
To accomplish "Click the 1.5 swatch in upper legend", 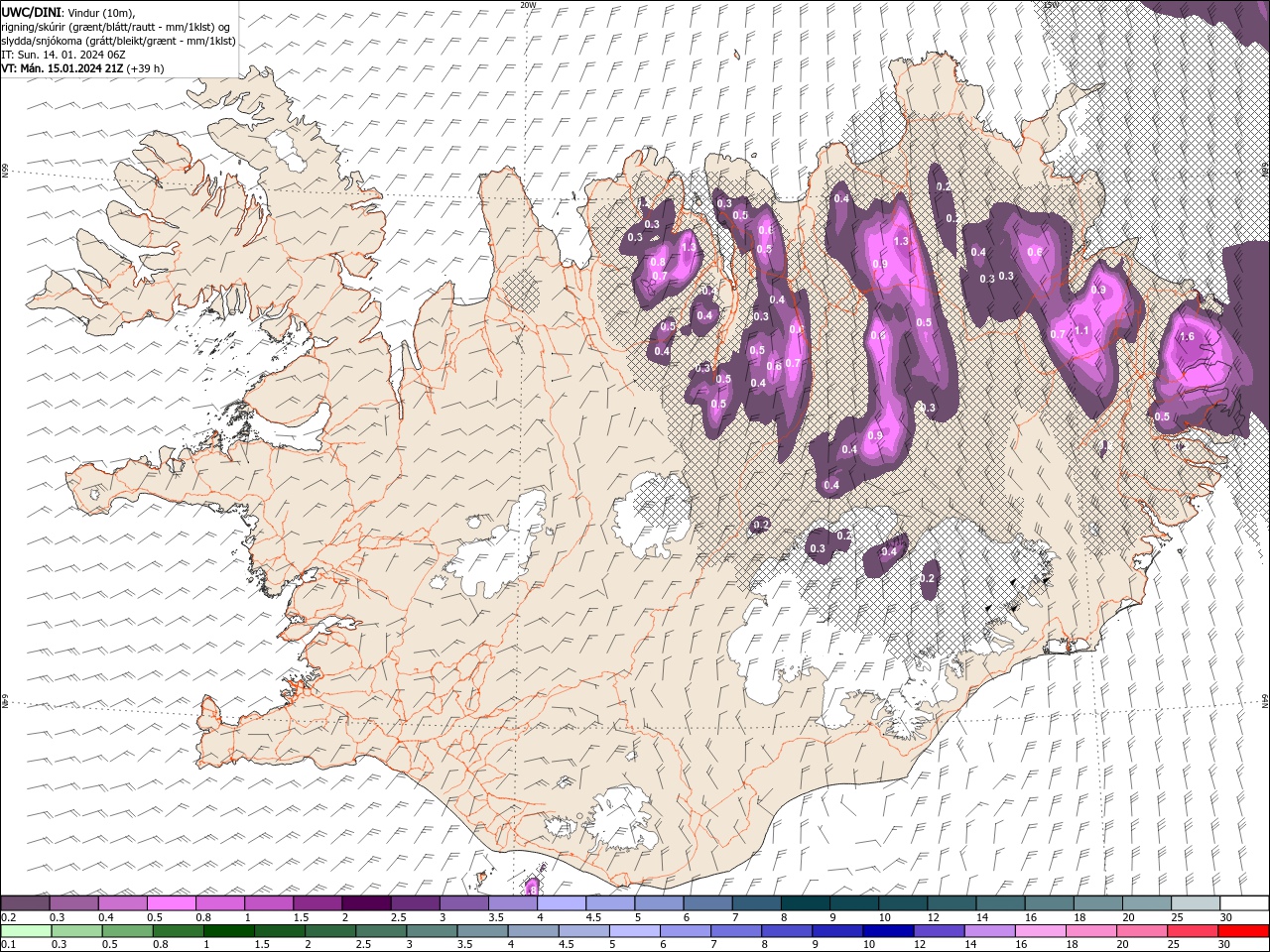I will 317,902.
